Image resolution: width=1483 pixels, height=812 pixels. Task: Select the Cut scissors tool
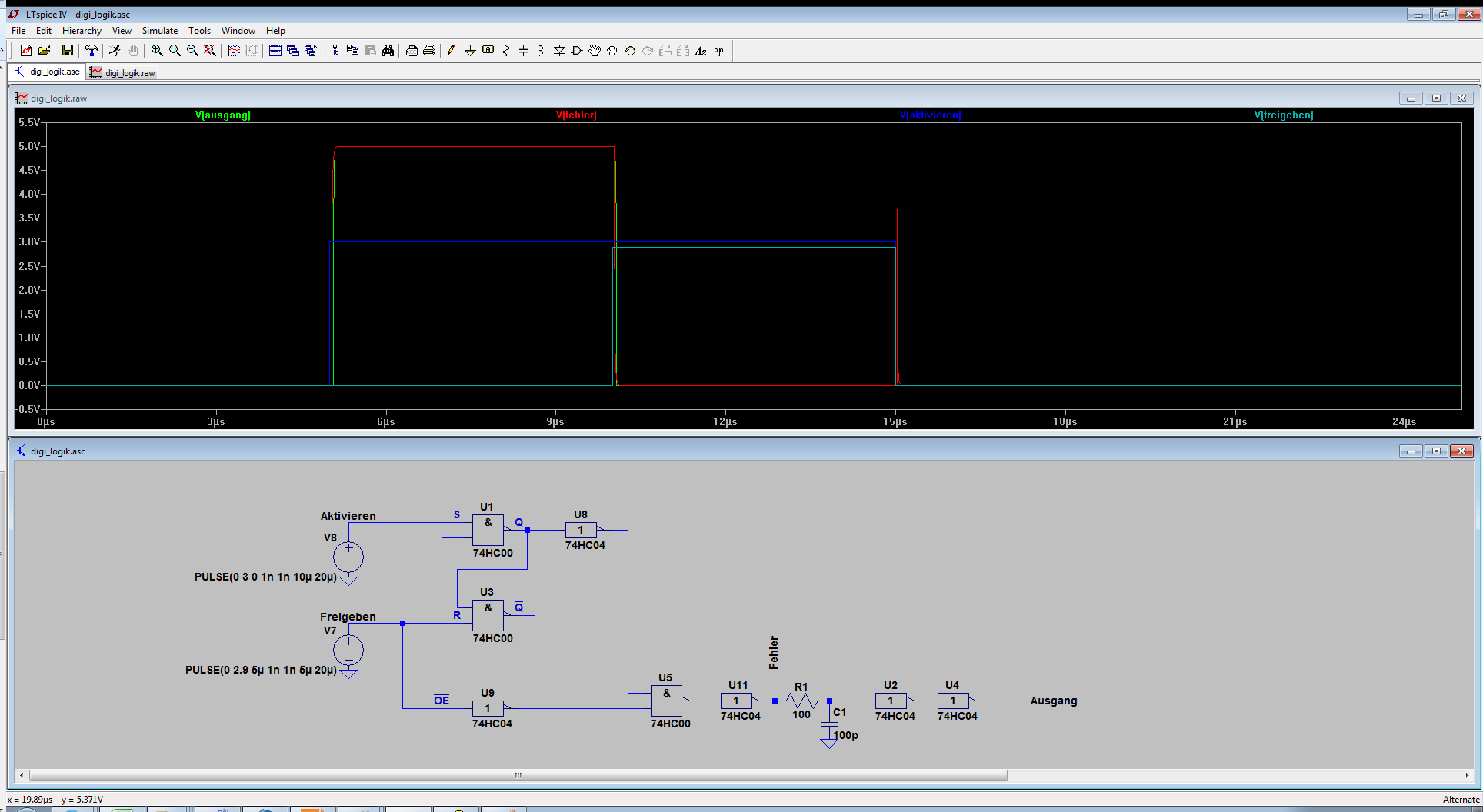[335, 50]
